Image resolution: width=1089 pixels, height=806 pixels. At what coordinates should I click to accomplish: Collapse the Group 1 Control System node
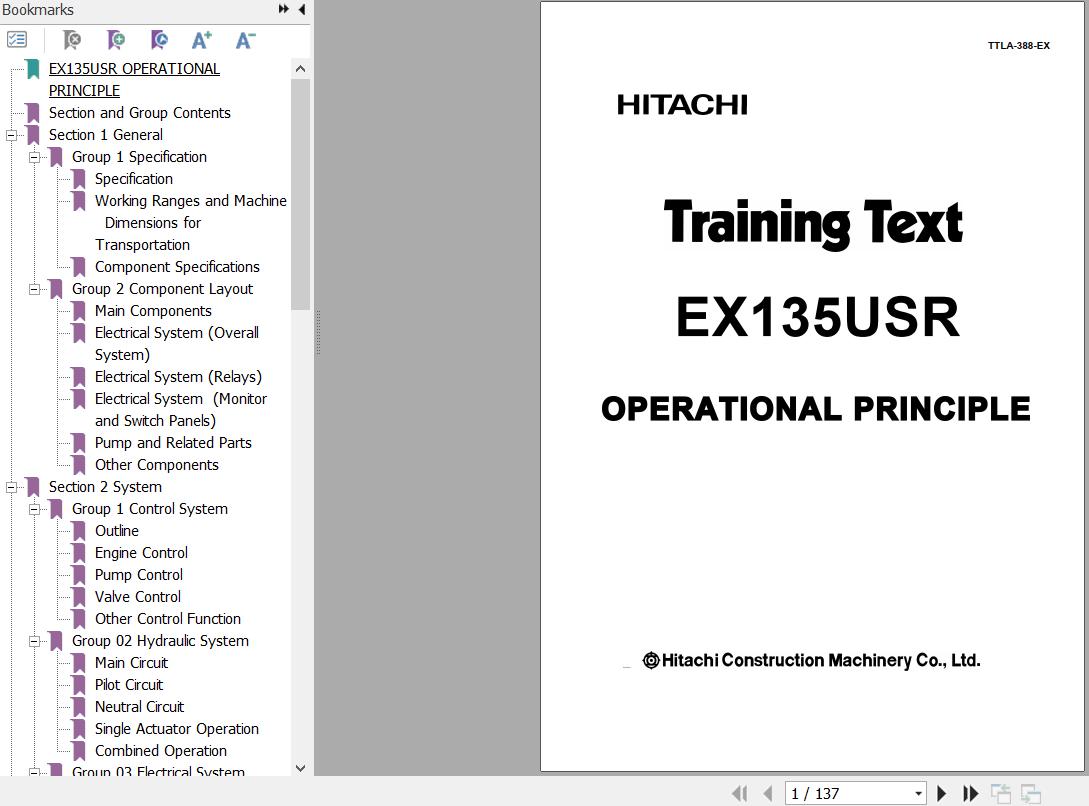click(34, 510)
